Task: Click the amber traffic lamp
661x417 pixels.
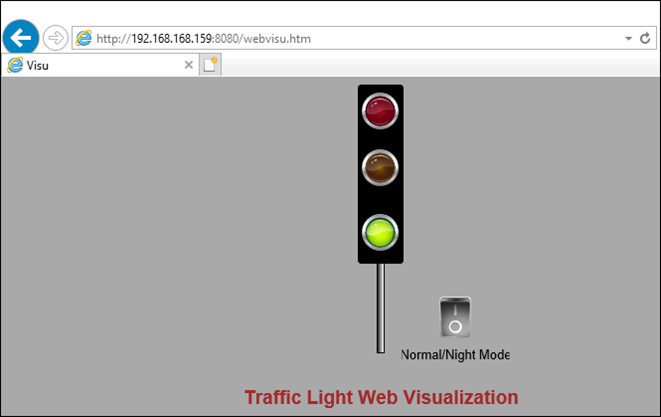Action: click(x=380, y=167)
